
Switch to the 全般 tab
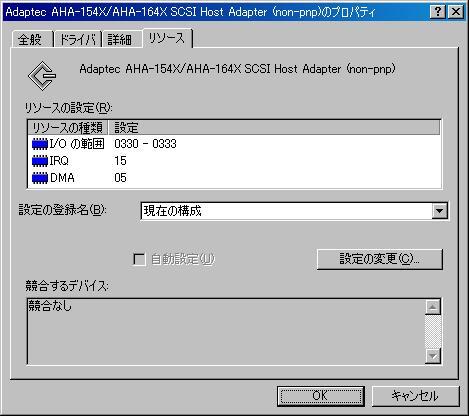31,39
